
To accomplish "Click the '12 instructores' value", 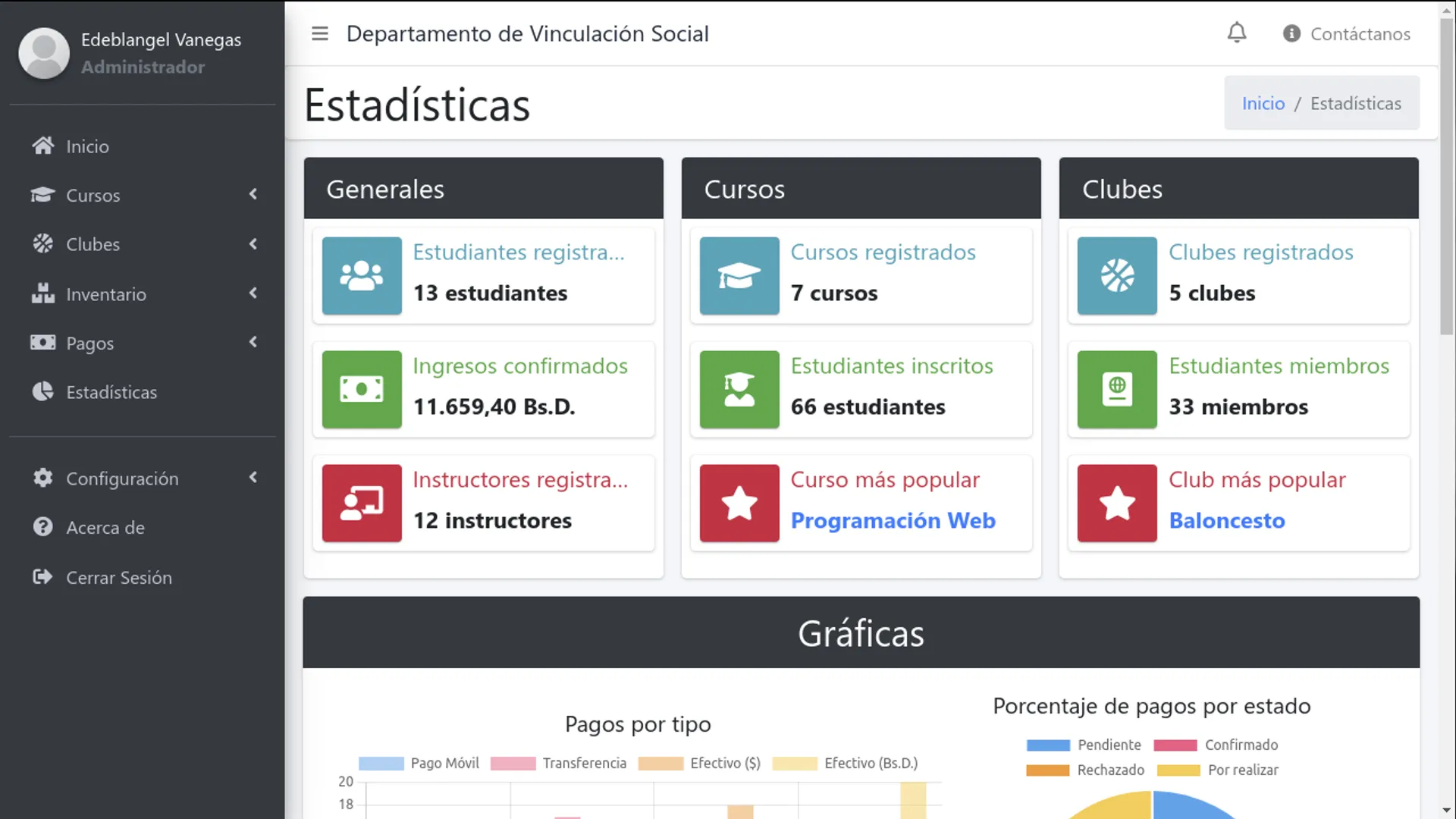I will 492,521.
